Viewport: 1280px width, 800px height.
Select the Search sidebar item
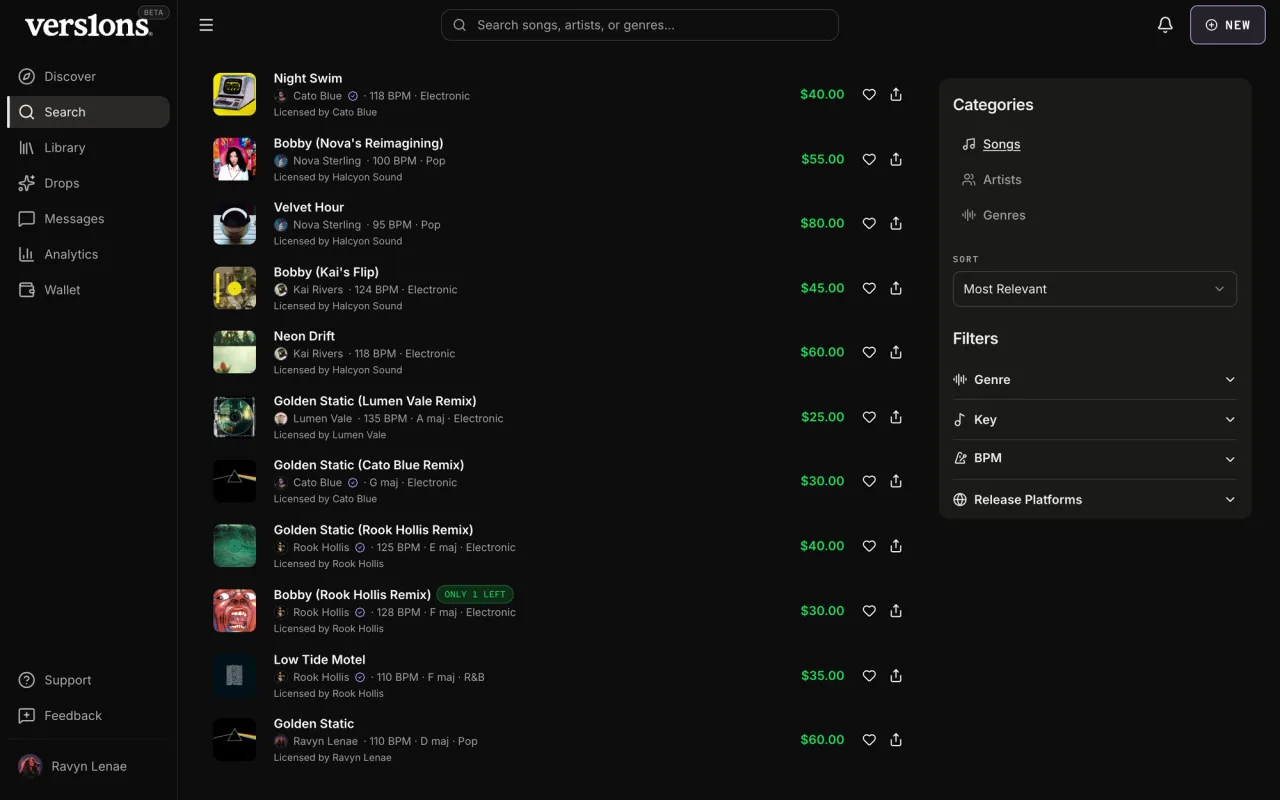pyautogui.click(x=88, y=112)
